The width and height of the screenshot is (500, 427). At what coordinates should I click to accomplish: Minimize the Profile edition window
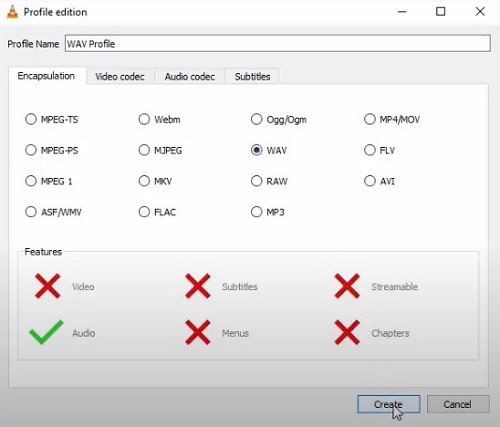[x=402, y=12]
